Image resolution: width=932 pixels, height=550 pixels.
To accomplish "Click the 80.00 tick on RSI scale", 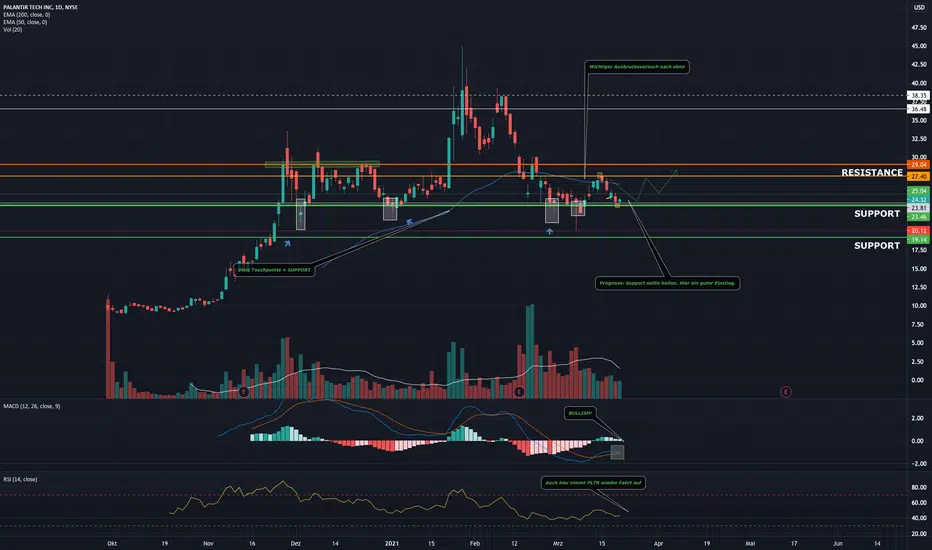I will pos(918,488).
